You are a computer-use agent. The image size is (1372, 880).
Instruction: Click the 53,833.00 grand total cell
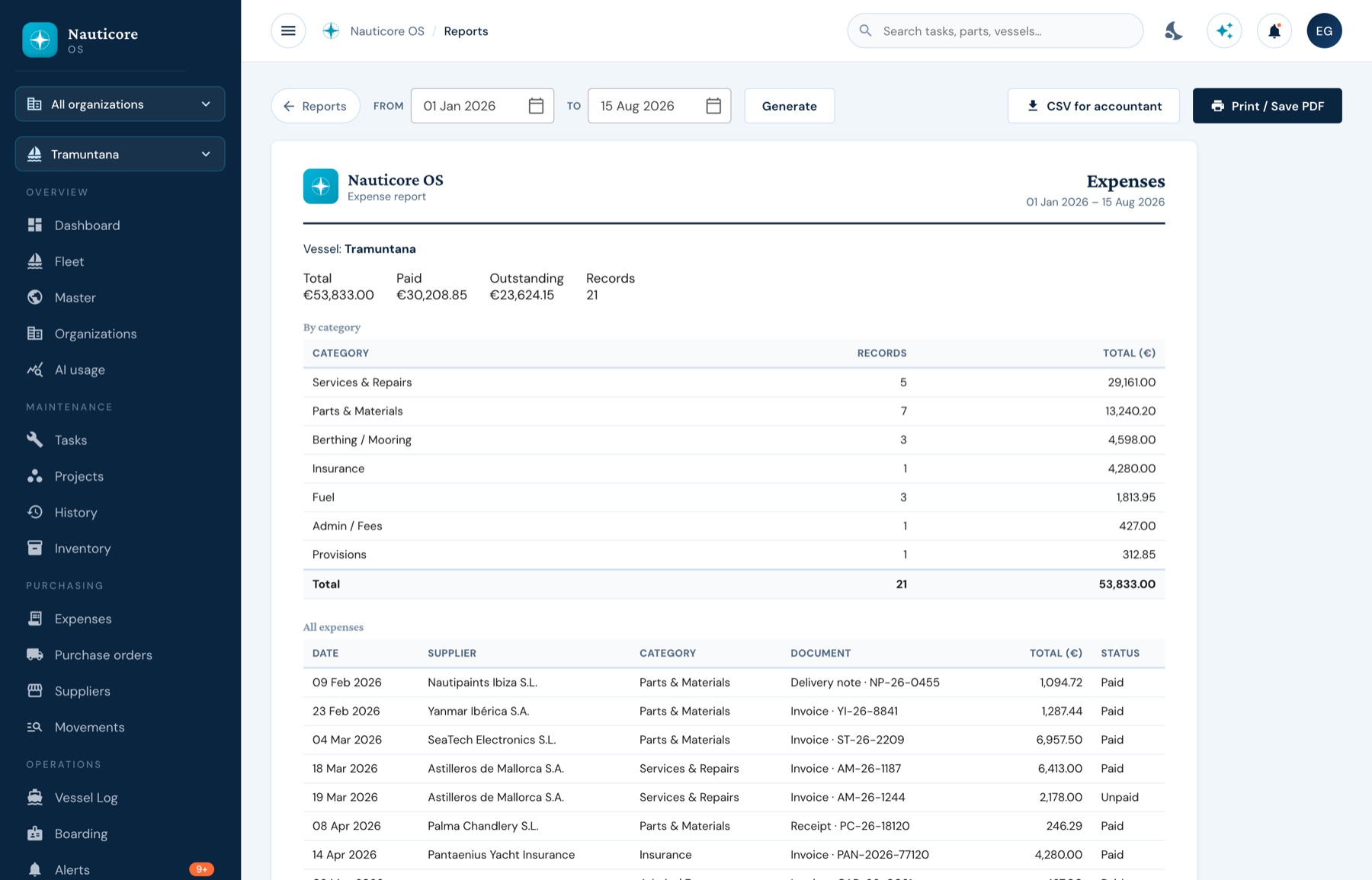[1127, 584]
